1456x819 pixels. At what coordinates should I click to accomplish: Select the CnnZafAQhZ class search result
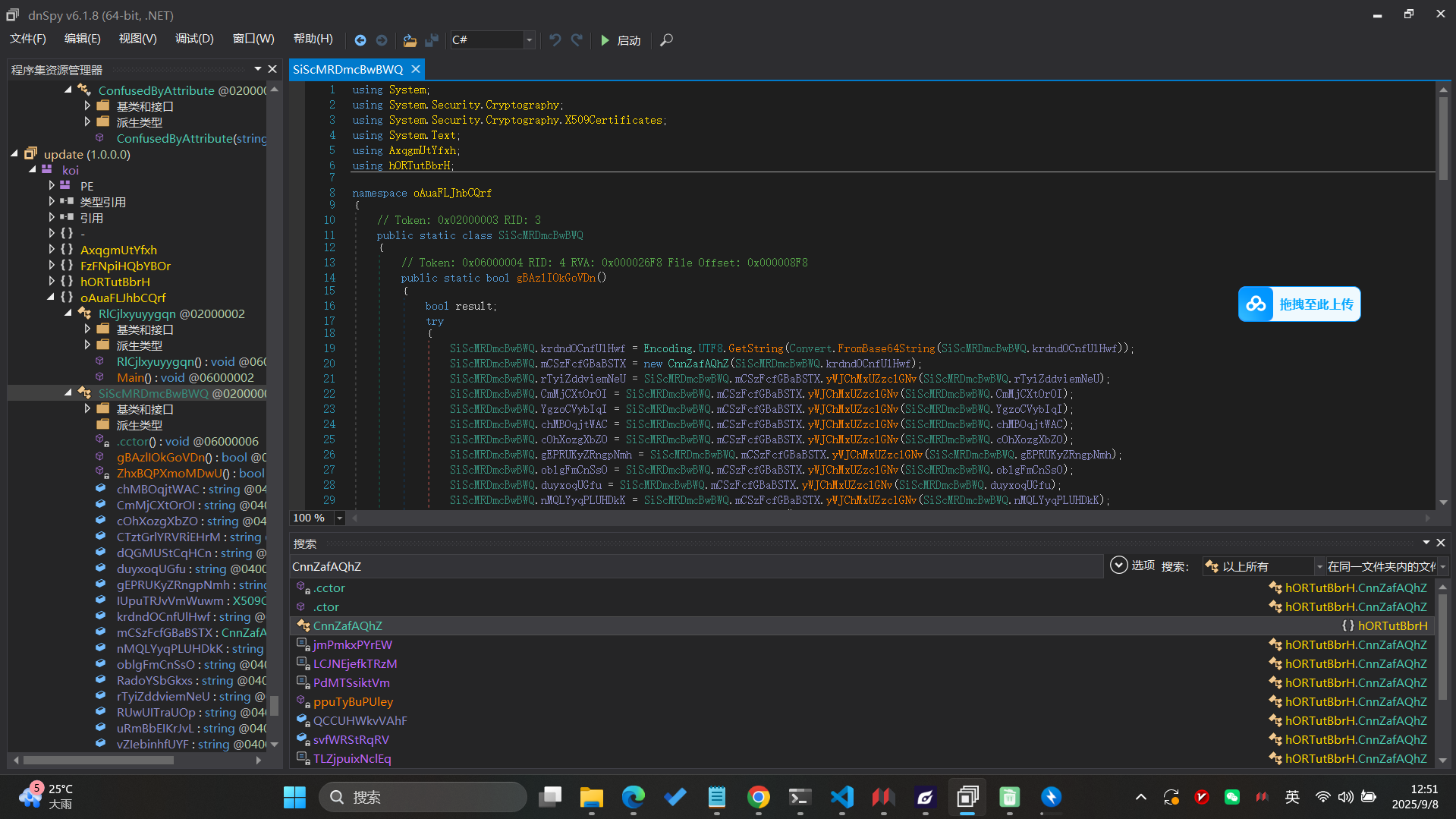click(862, 625)
